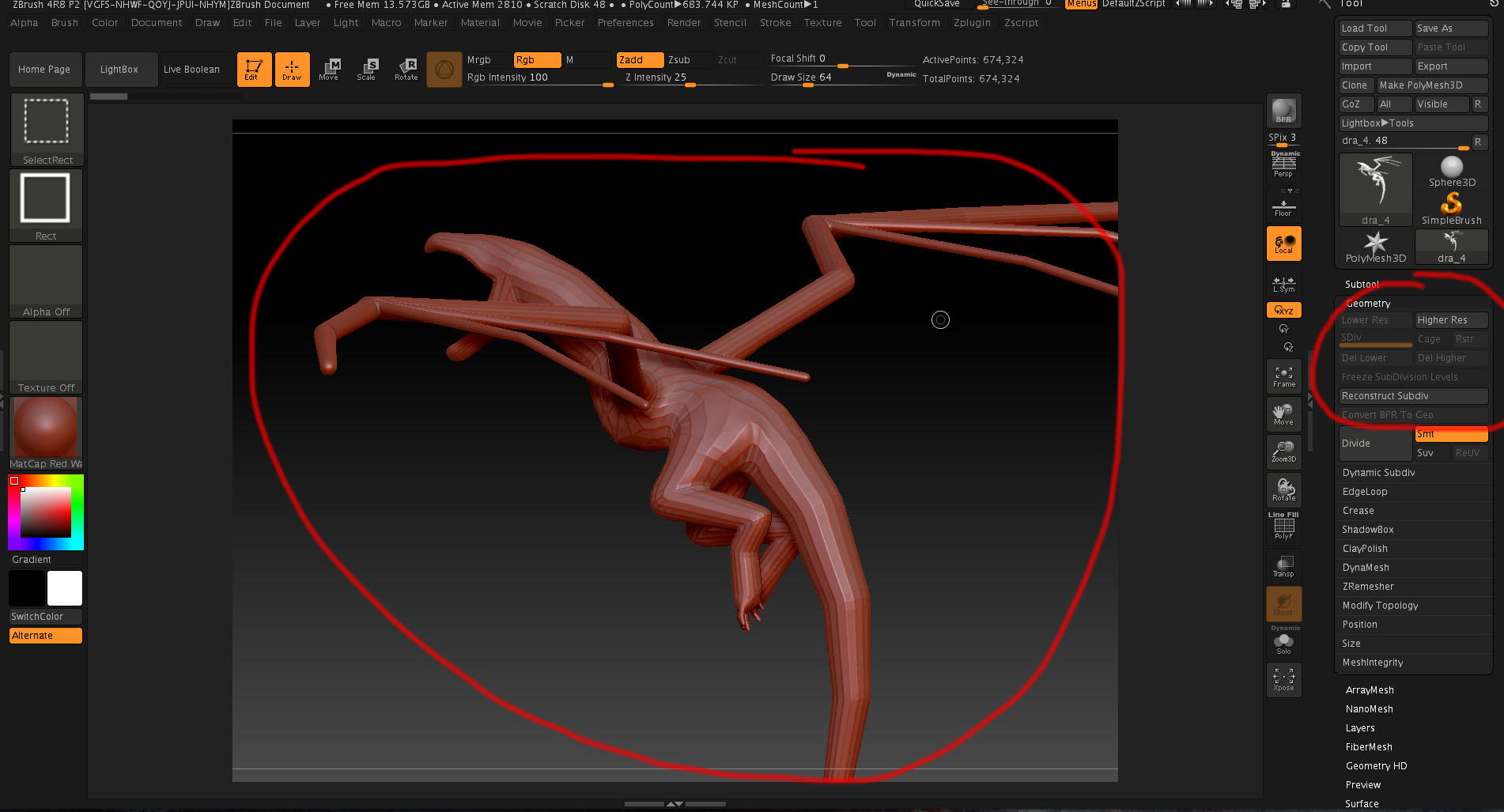
Task: Open the Alpha Off picker
Action: 46,281
